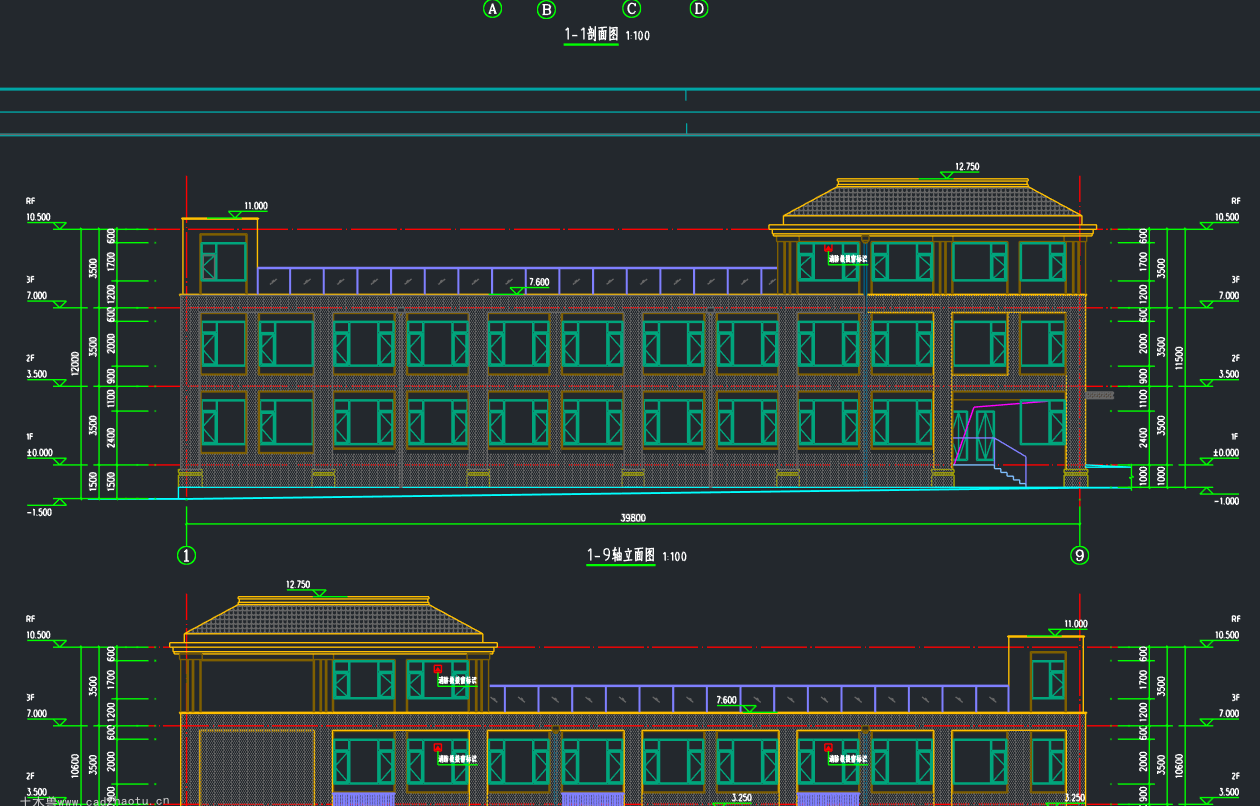Select the axis bubble labeled C
Image resolution: width=1260 pixels, height=806 pixels.
coord(632,9)
